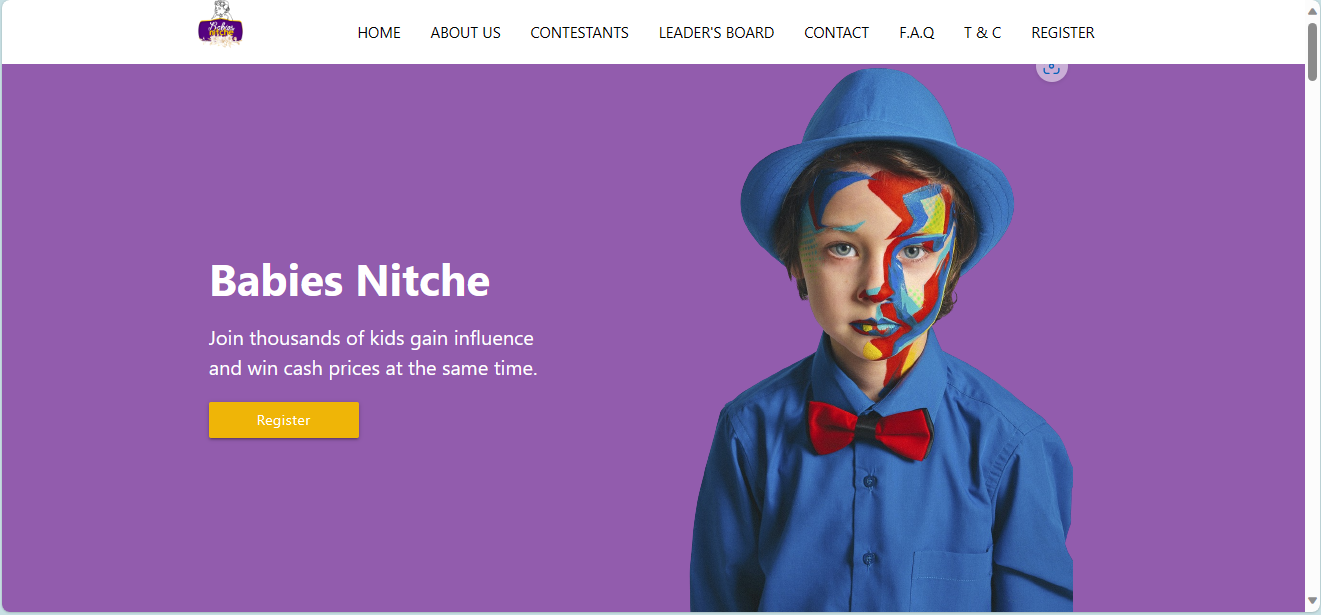Click the Babies Nitche logo icon

pyautogui.click(x=220, y=24)
